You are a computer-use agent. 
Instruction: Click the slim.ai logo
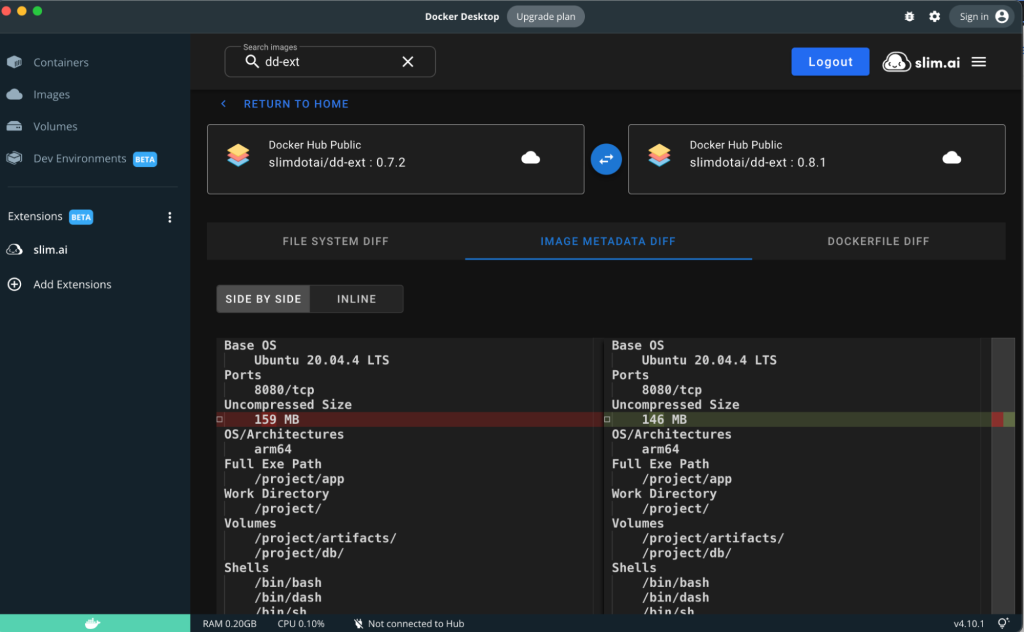click(x=921, y=62)
